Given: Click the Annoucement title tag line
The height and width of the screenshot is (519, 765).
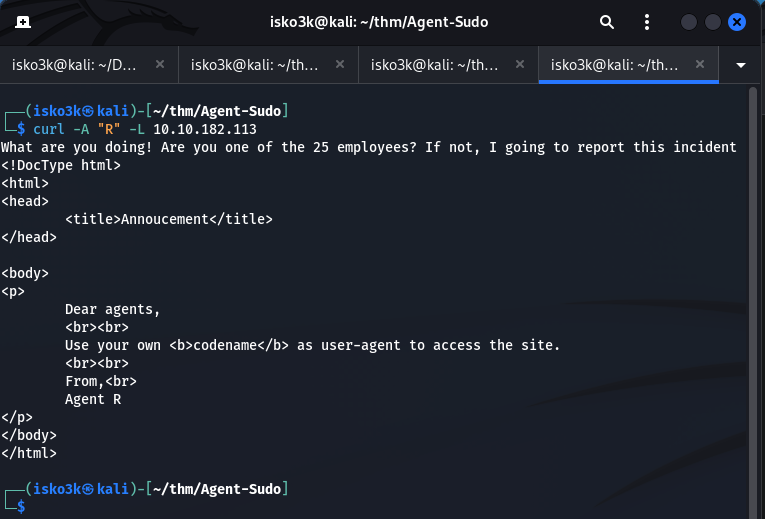Looking at the screenshot, I should point(168,219).
